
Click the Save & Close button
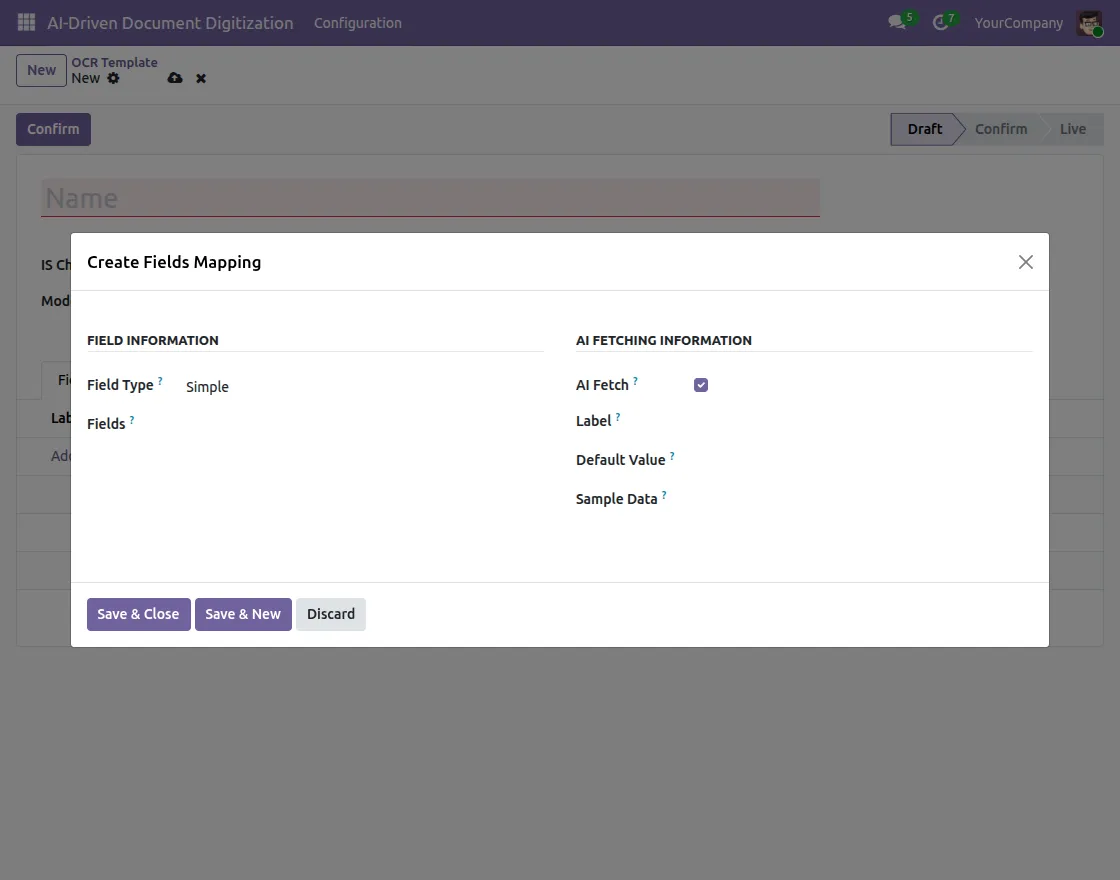pyautogui.click(x=139, y=614)
